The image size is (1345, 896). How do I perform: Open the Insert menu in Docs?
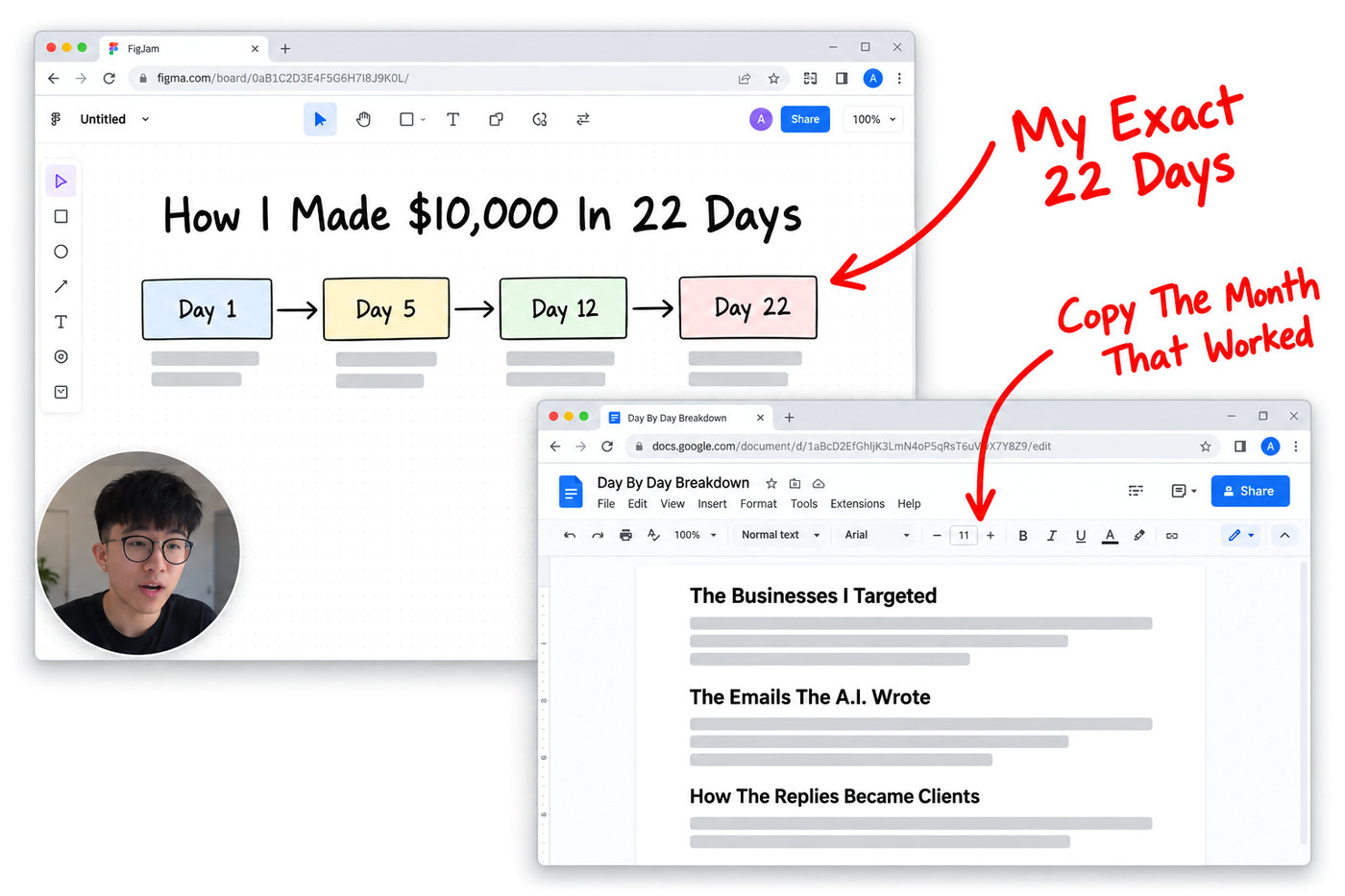712,503
